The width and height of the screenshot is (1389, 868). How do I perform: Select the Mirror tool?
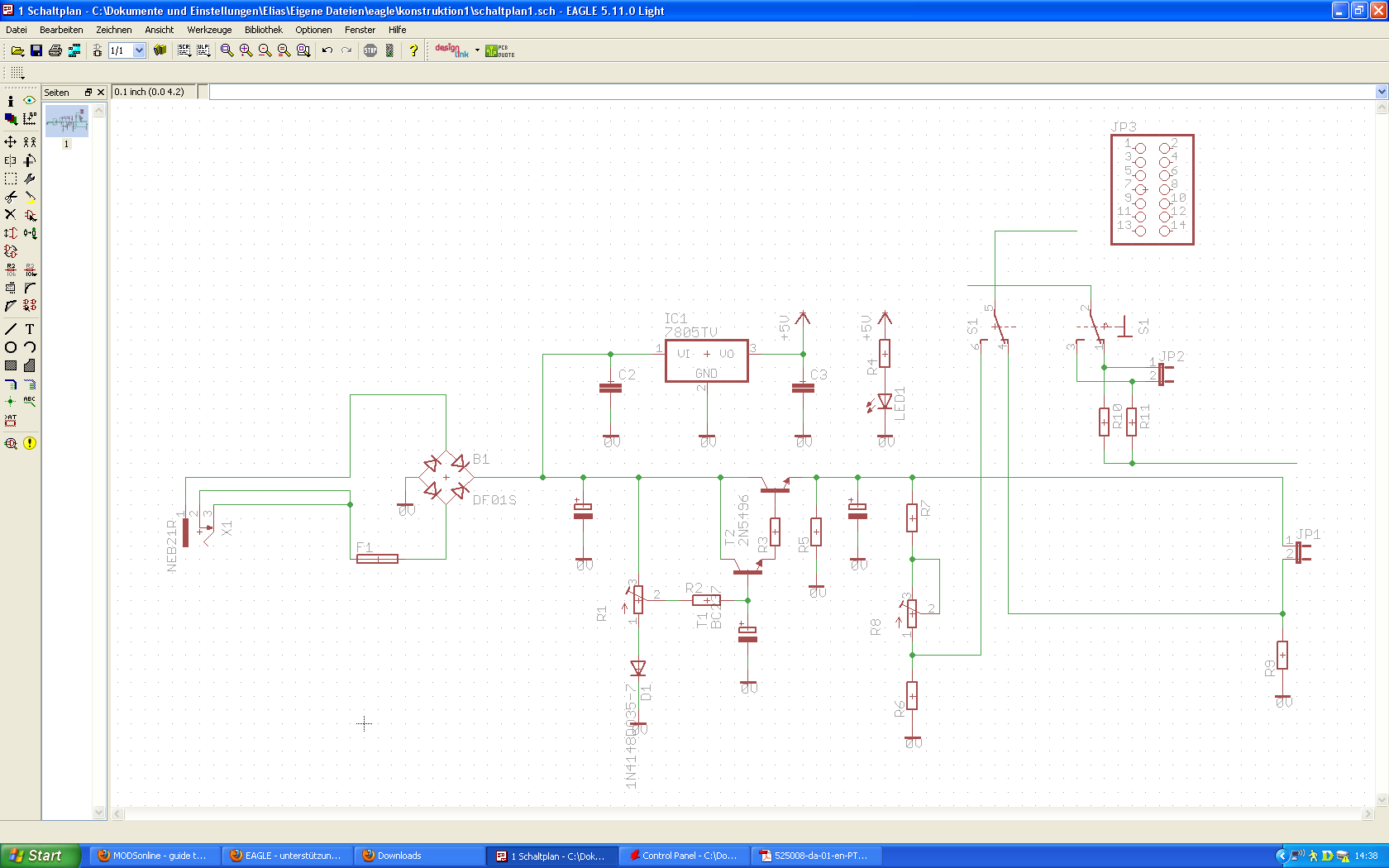pos(11,160)
